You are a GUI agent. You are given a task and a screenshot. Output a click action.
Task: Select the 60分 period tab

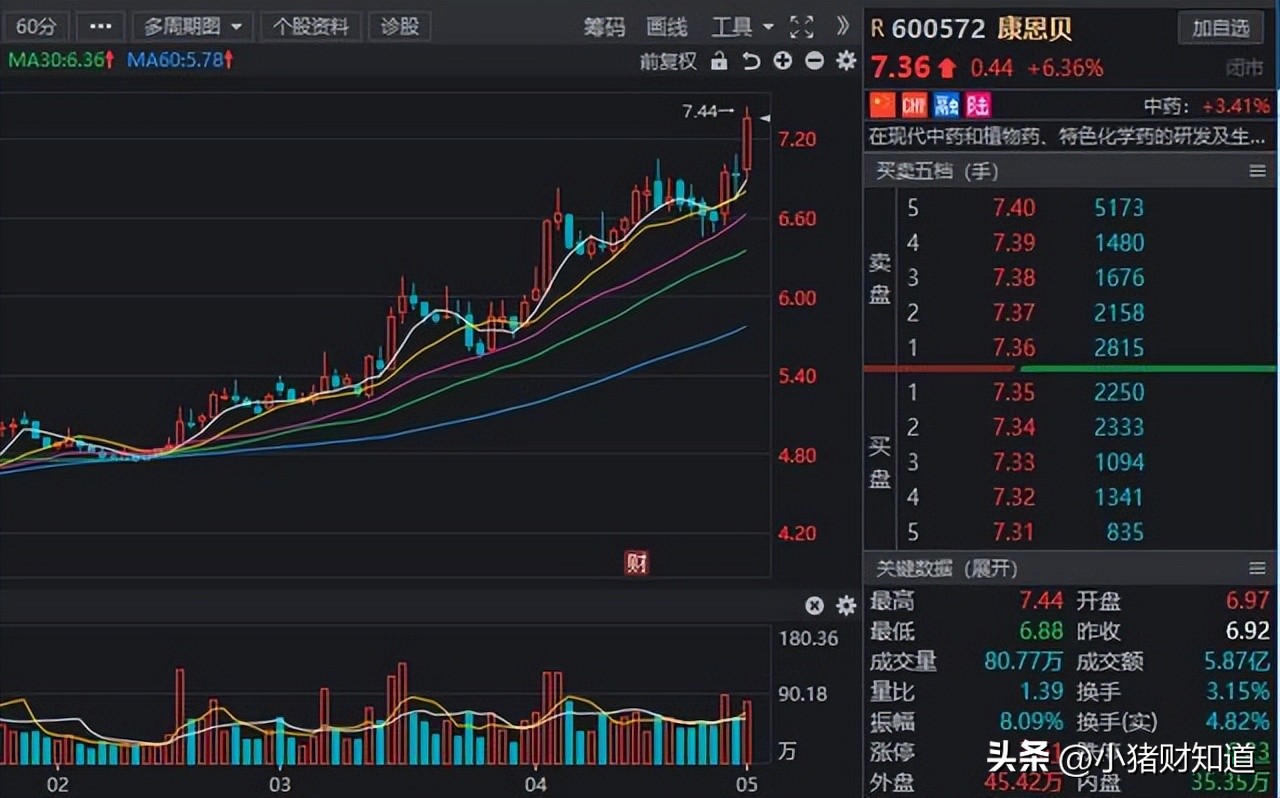point(36,26)
